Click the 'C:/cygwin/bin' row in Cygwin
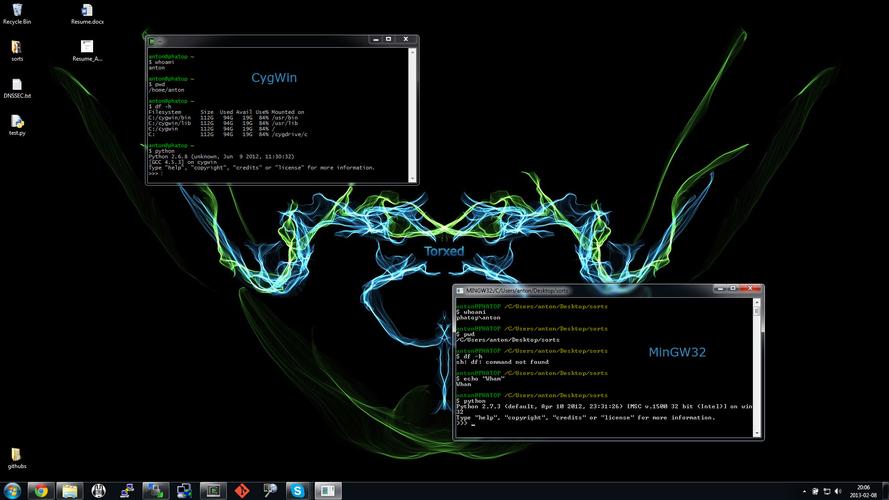Viewport: 889px width, 500px height. (x=223, y=118)
